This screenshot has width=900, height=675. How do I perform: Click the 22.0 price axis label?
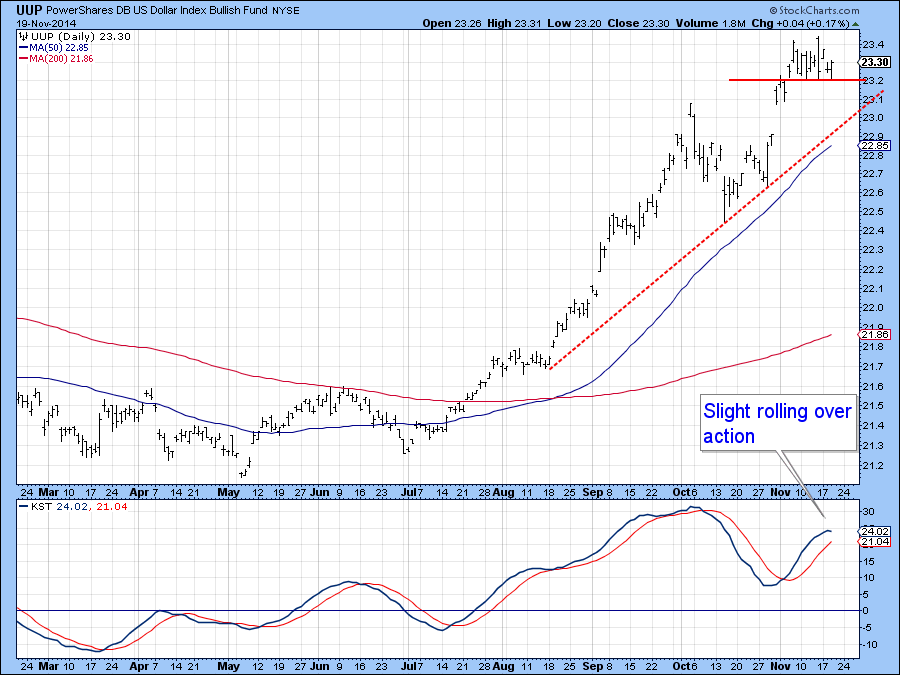tap(872, 308)
